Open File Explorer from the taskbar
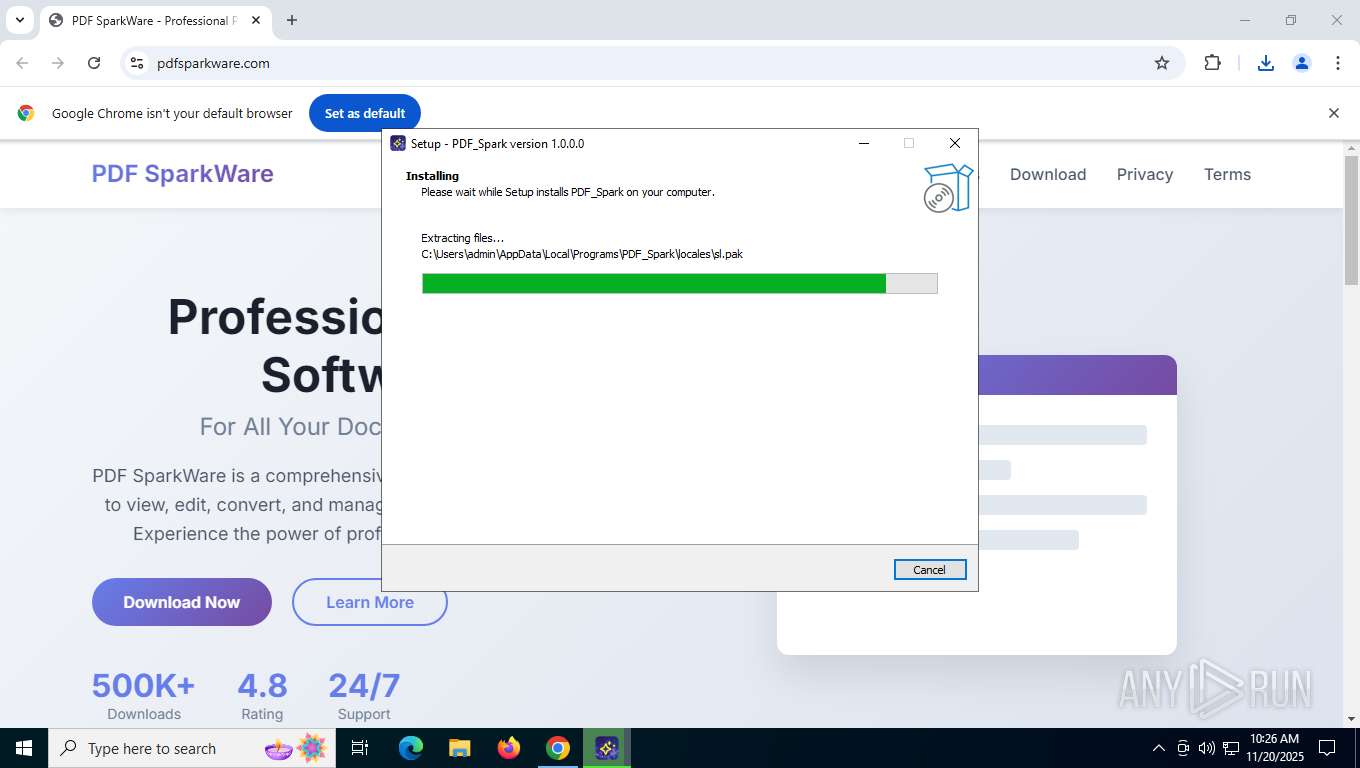Image resolution: width=1360 pixels, height=768 pixels. pos(459,748)
